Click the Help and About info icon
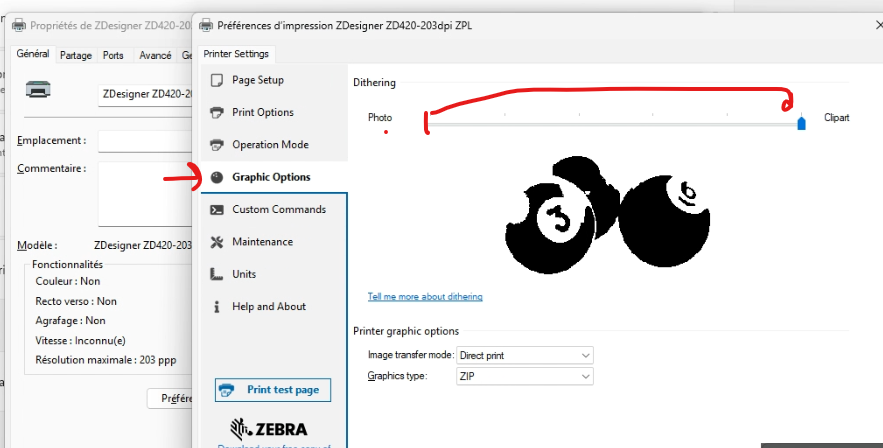Image resolution: width=883 pixels, height=448 pixels. 215,307
